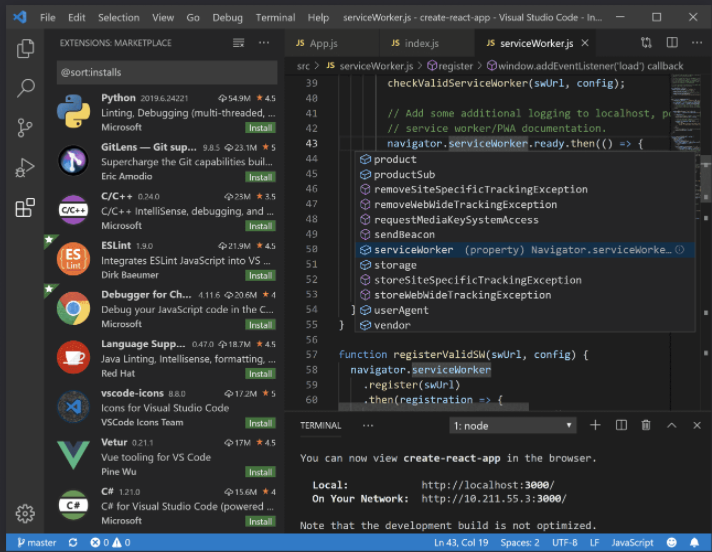Viewport: 712px width, 552px height.
Task: Open editor more actions ellipsis
Action: click(697, 43)
